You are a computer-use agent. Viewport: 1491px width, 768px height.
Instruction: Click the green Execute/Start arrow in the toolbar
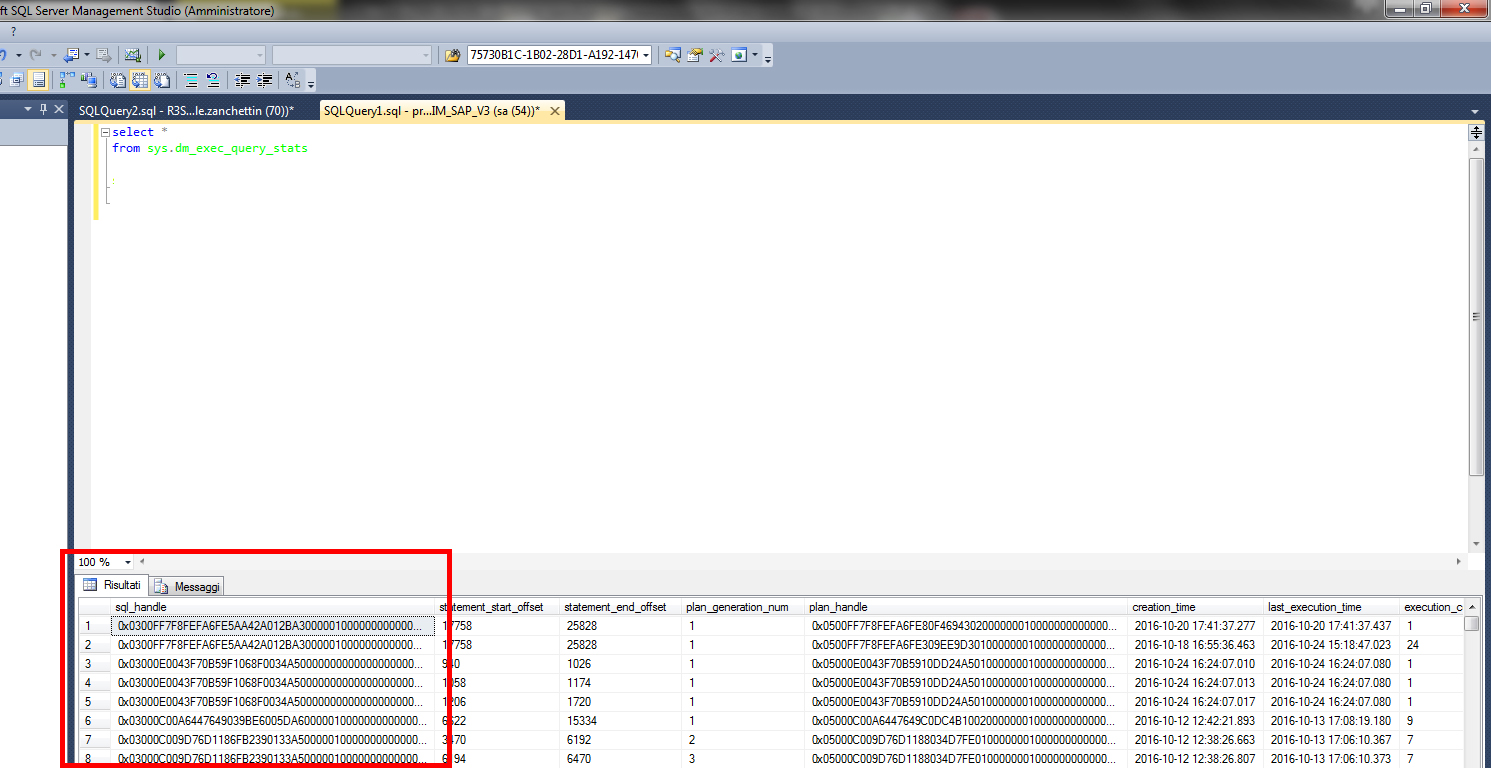[162, 55]
